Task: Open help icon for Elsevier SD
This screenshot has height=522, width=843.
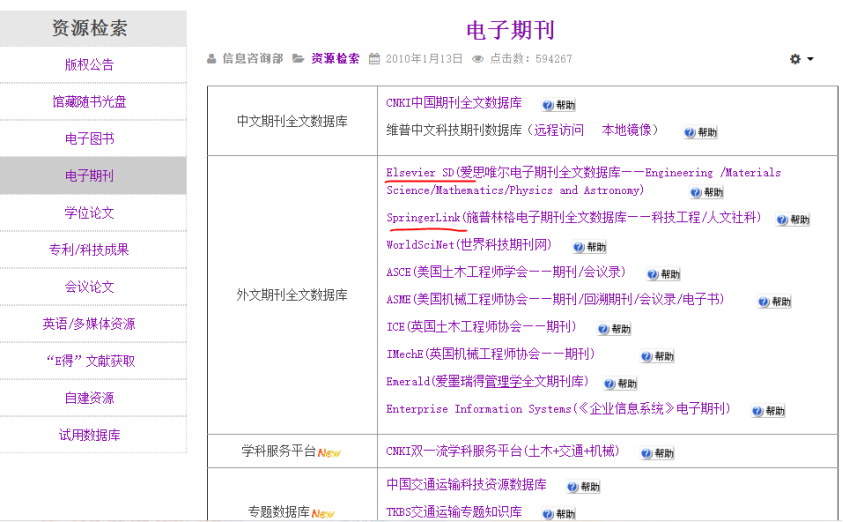Action: click(x=707, y=192)
